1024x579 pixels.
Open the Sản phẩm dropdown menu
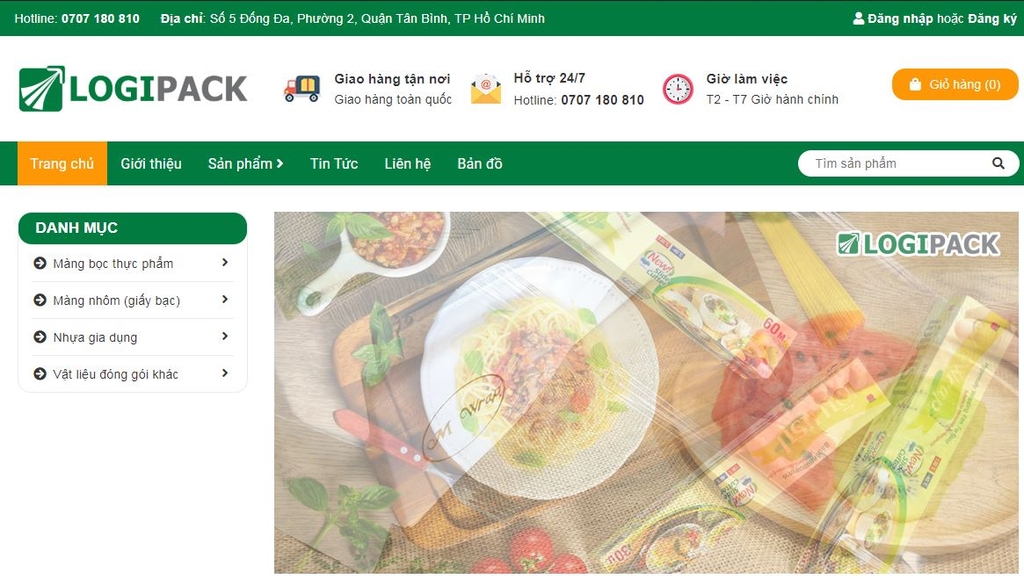coord(246,164)
